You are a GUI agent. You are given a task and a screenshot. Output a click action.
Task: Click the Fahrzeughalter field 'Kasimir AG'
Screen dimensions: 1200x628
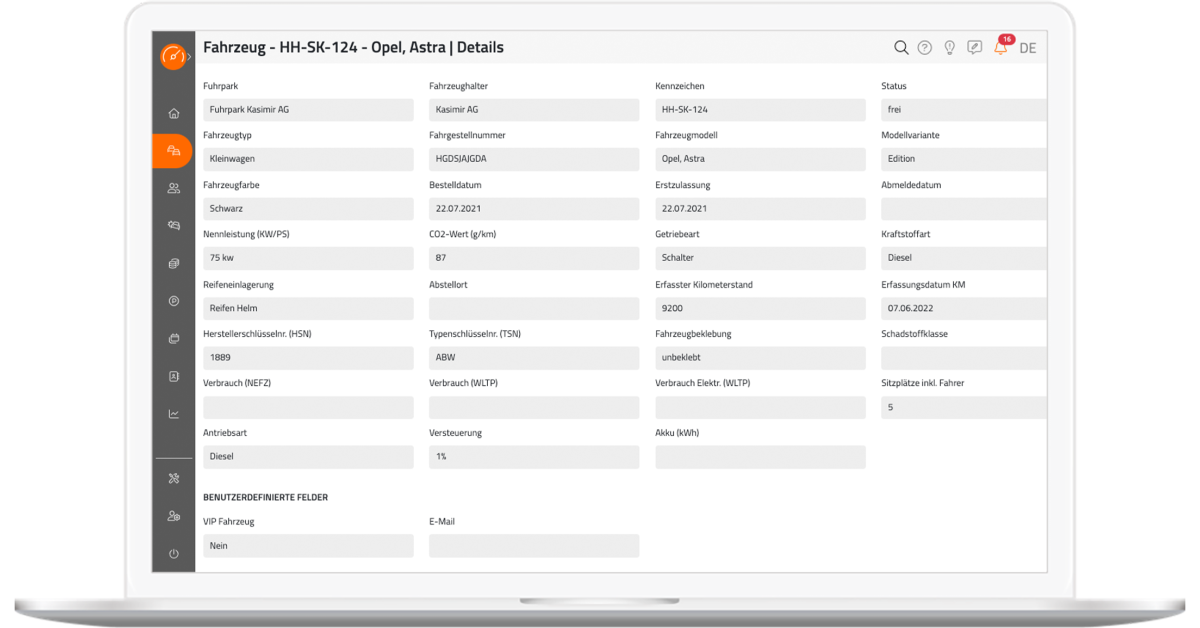pos(534,110)
